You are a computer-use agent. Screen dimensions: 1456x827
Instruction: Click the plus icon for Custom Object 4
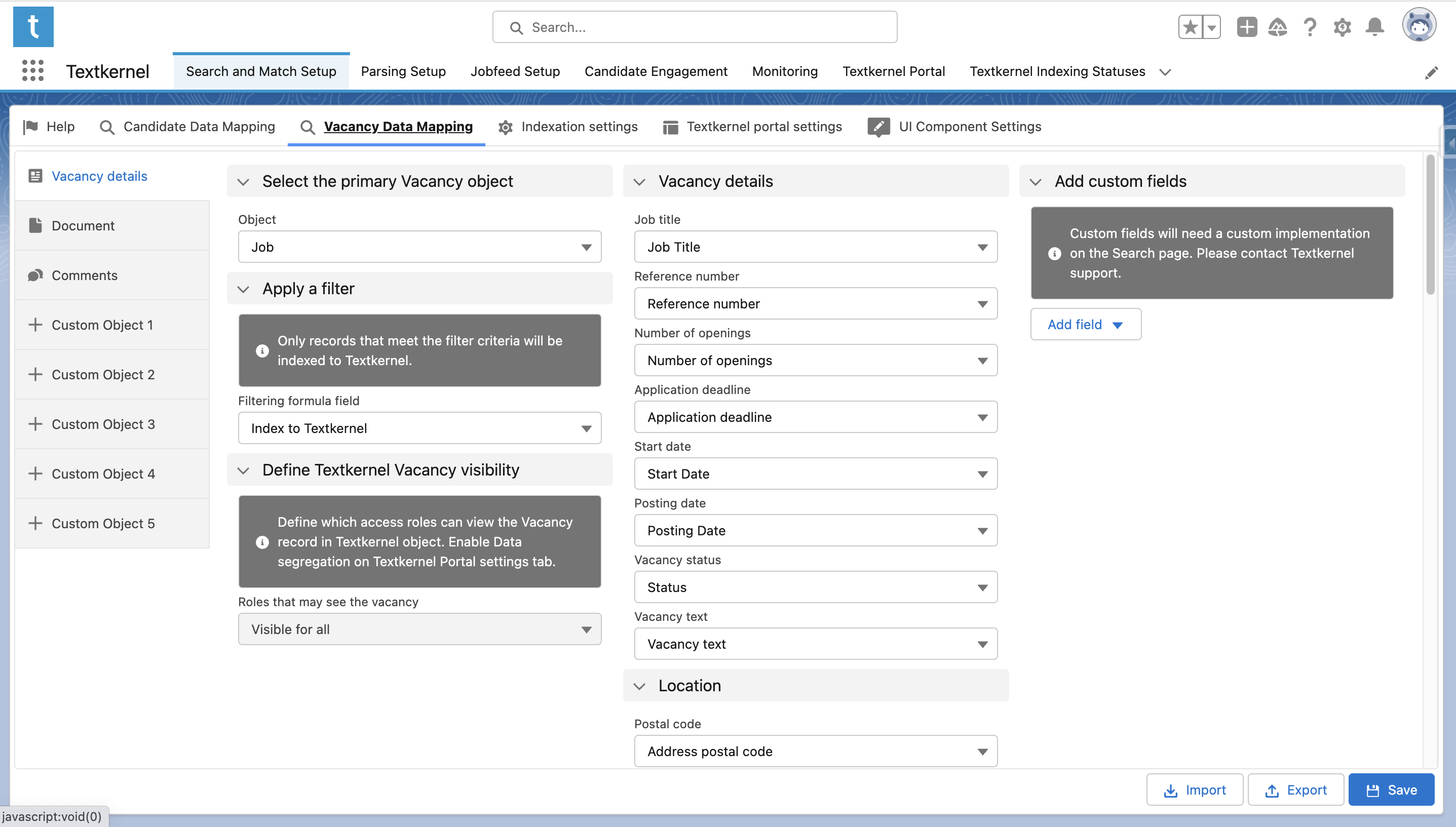point(35,474)
